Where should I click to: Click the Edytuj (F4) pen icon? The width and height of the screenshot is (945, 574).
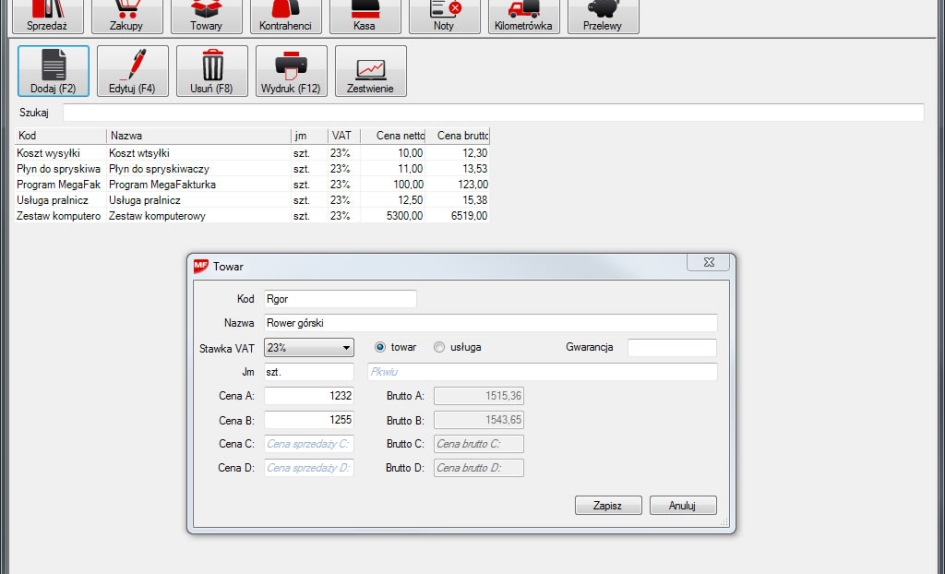(132, 71)
